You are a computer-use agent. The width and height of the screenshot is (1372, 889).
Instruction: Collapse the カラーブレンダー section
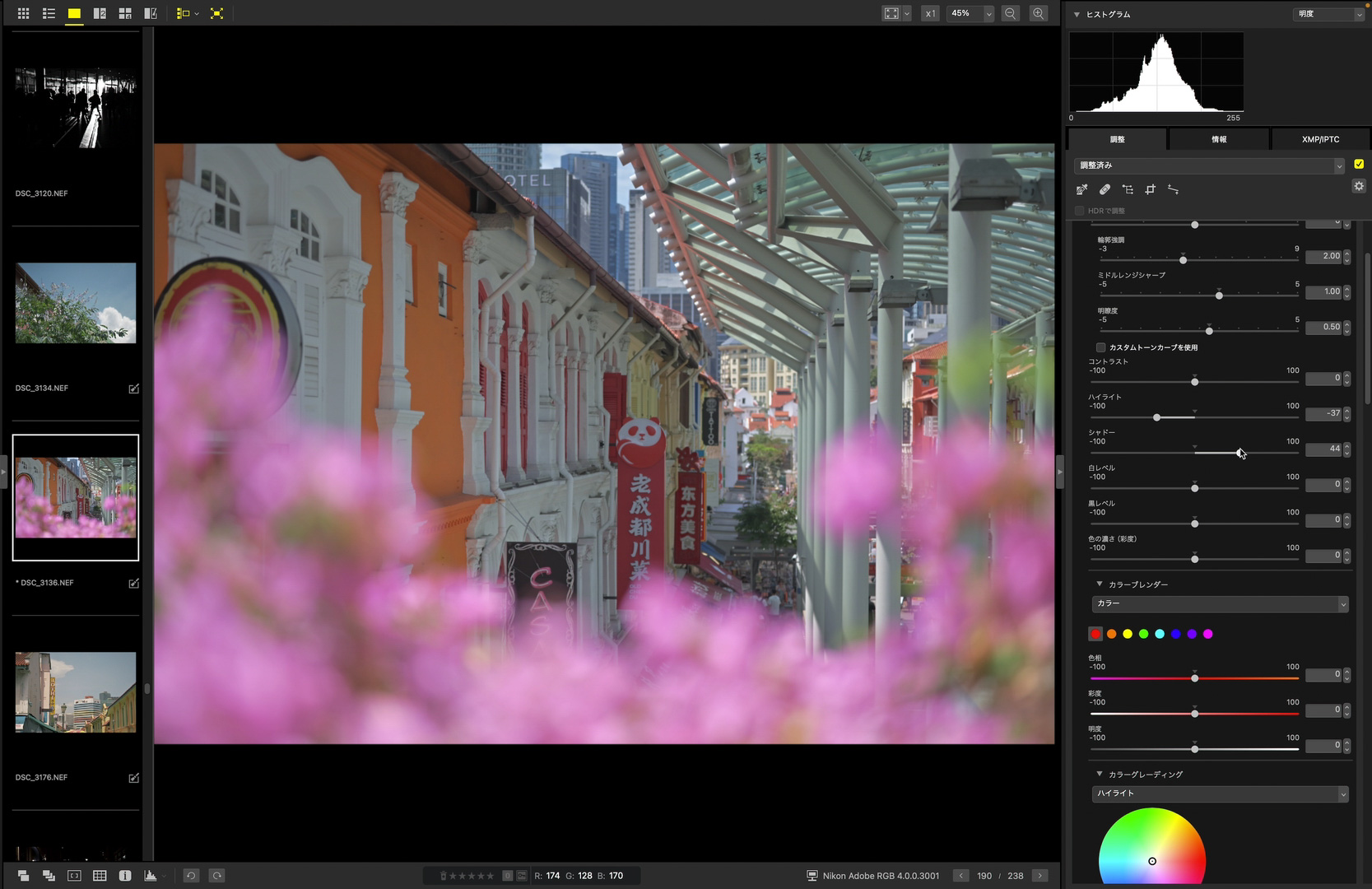pos(1100,584)
